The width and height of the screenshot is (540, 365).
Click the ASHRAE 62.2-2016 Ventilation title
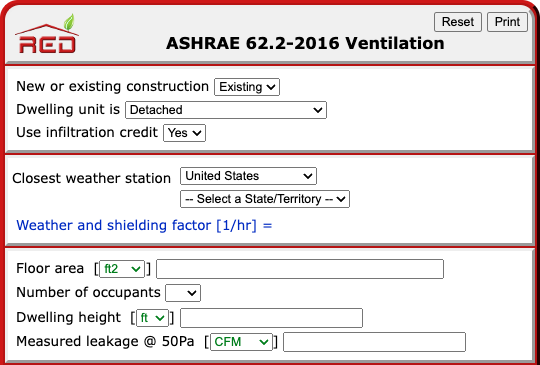(305, 43)
